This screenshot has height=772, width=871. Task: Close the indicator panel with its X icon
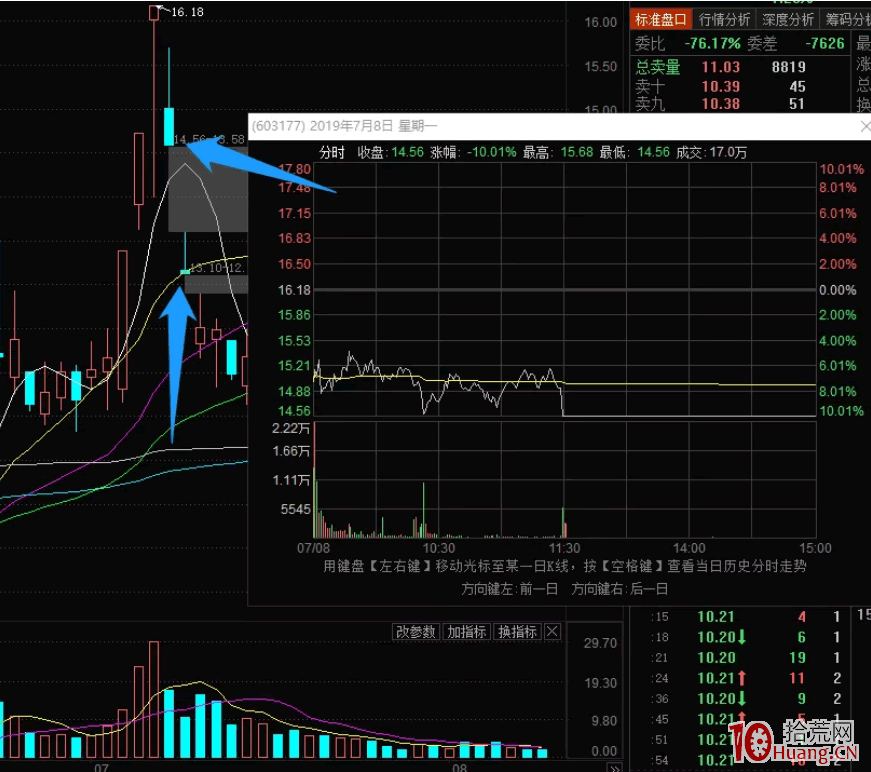pyautogui.click(x=552, y=631)
